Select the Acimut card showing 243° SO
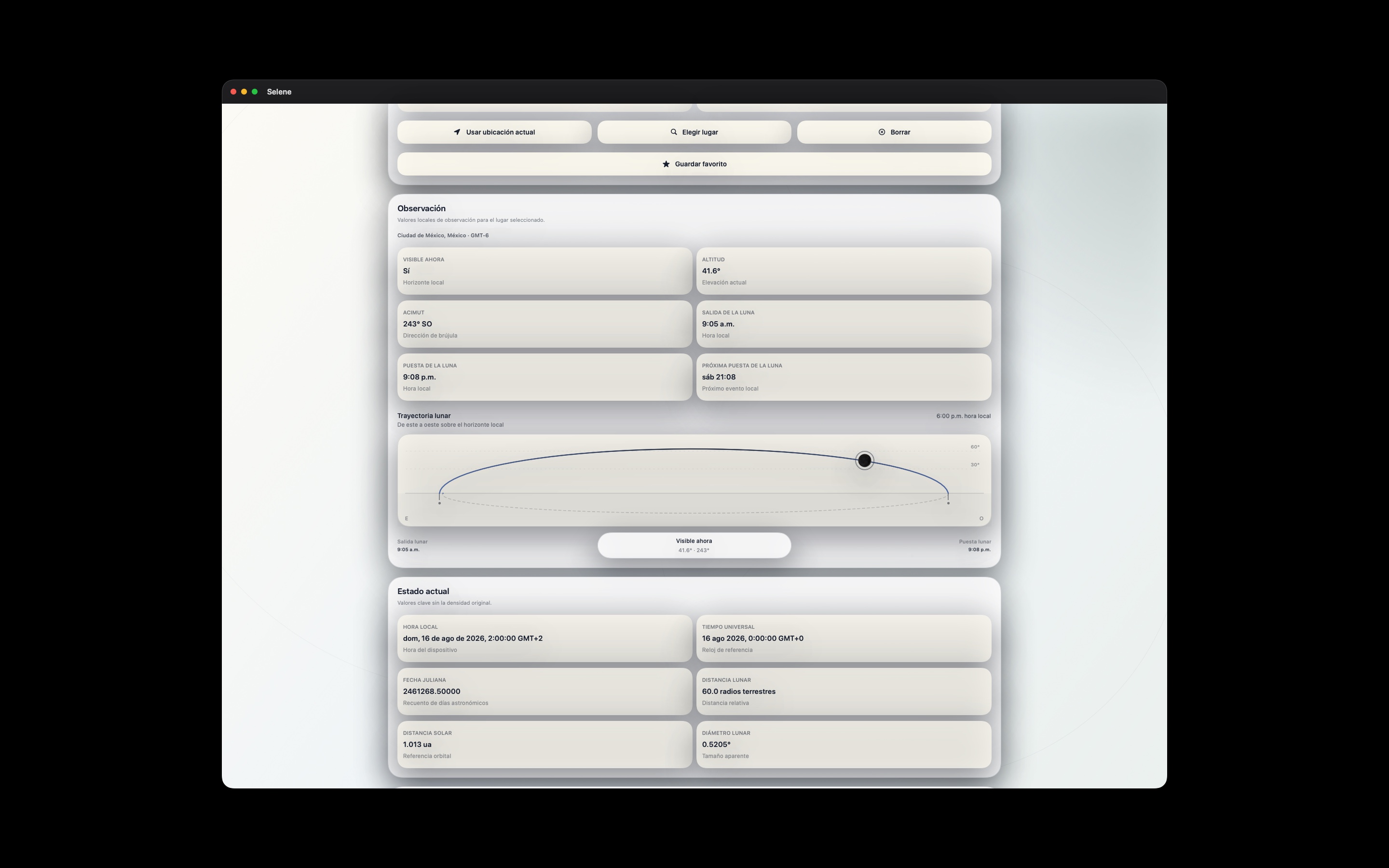 [544, 324]
